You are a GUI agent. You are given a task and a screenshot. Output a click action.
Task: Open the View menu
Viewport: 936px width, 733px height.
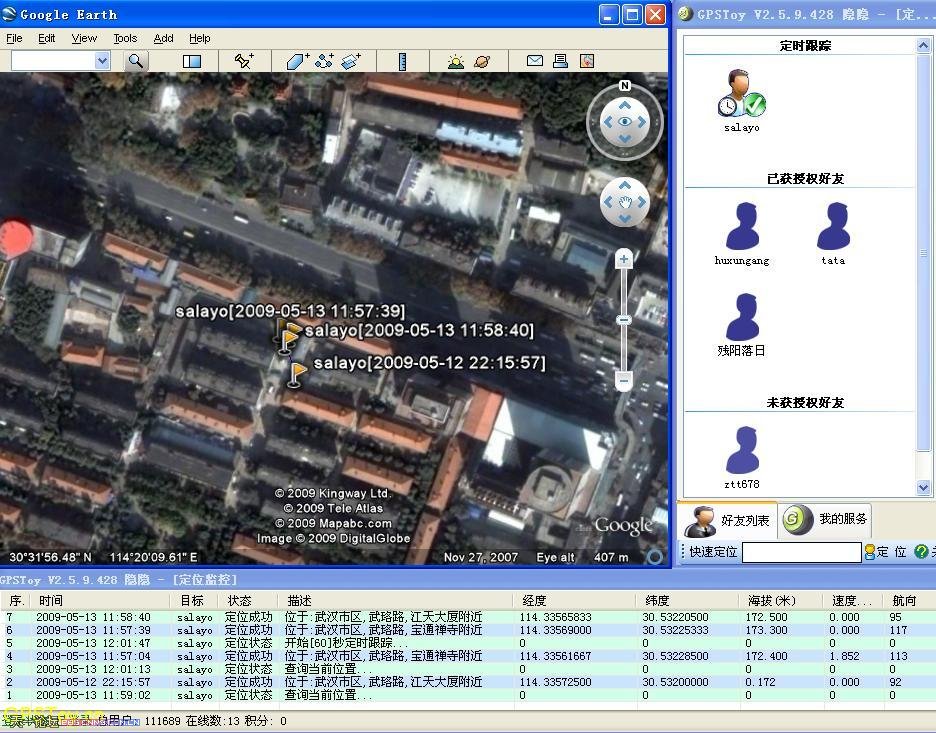point(84,38)
